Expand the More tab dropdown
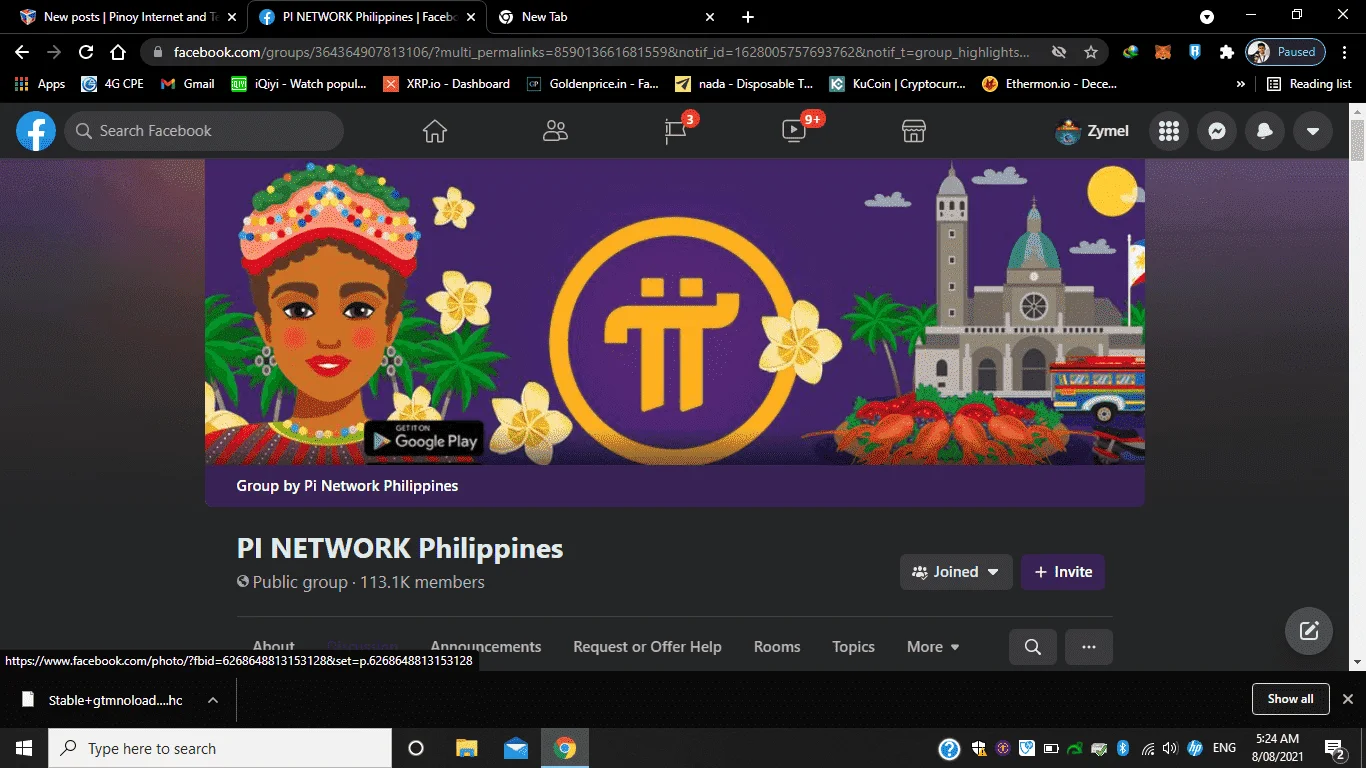 pyautogui.click(x=933, y=647)
